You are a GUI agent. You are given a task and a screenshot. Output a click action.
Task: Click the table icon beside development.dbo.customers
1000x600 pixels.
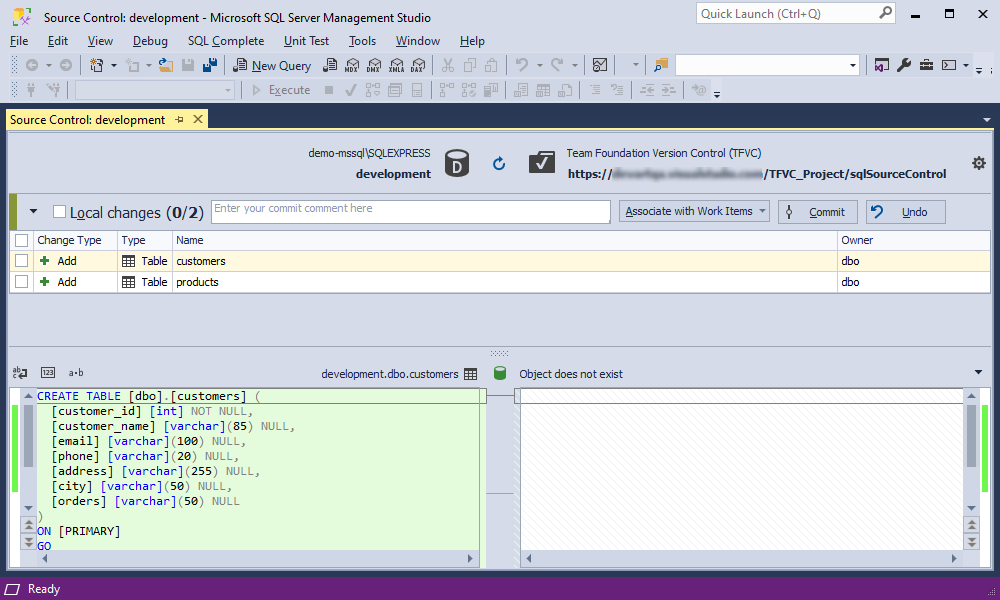[471, 374]
